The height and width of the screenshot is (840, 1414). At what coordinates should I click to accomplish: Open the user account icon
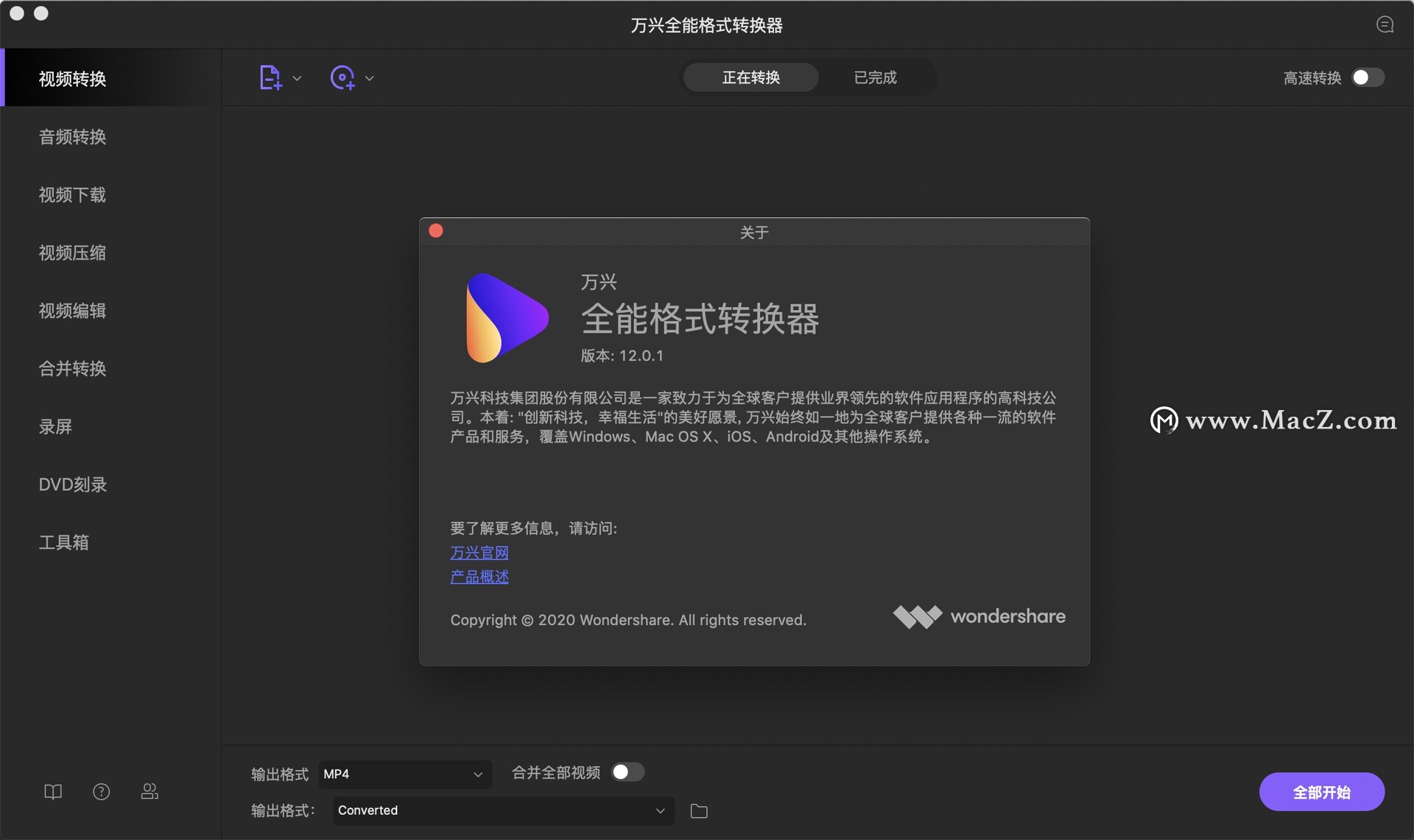[150, 791]
